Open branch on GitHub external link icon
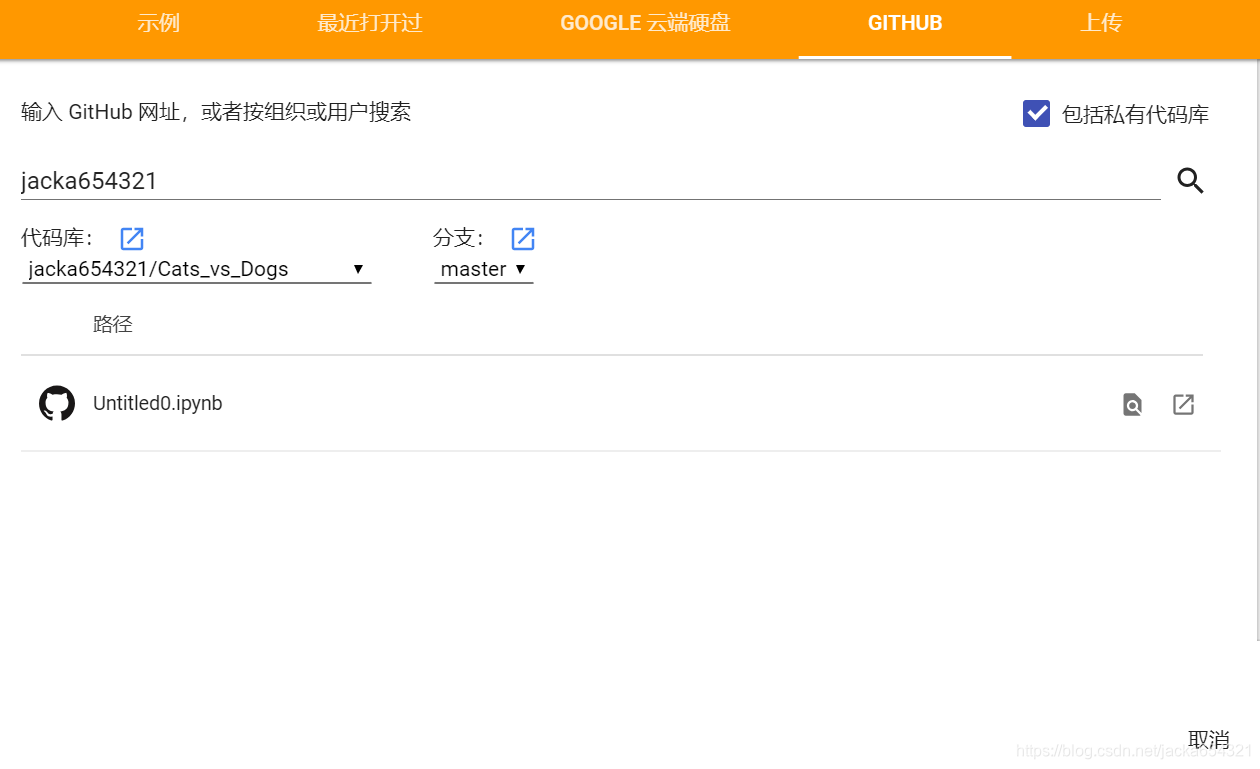The width and height of the screenshot is (1260, 769). (523, 238)
